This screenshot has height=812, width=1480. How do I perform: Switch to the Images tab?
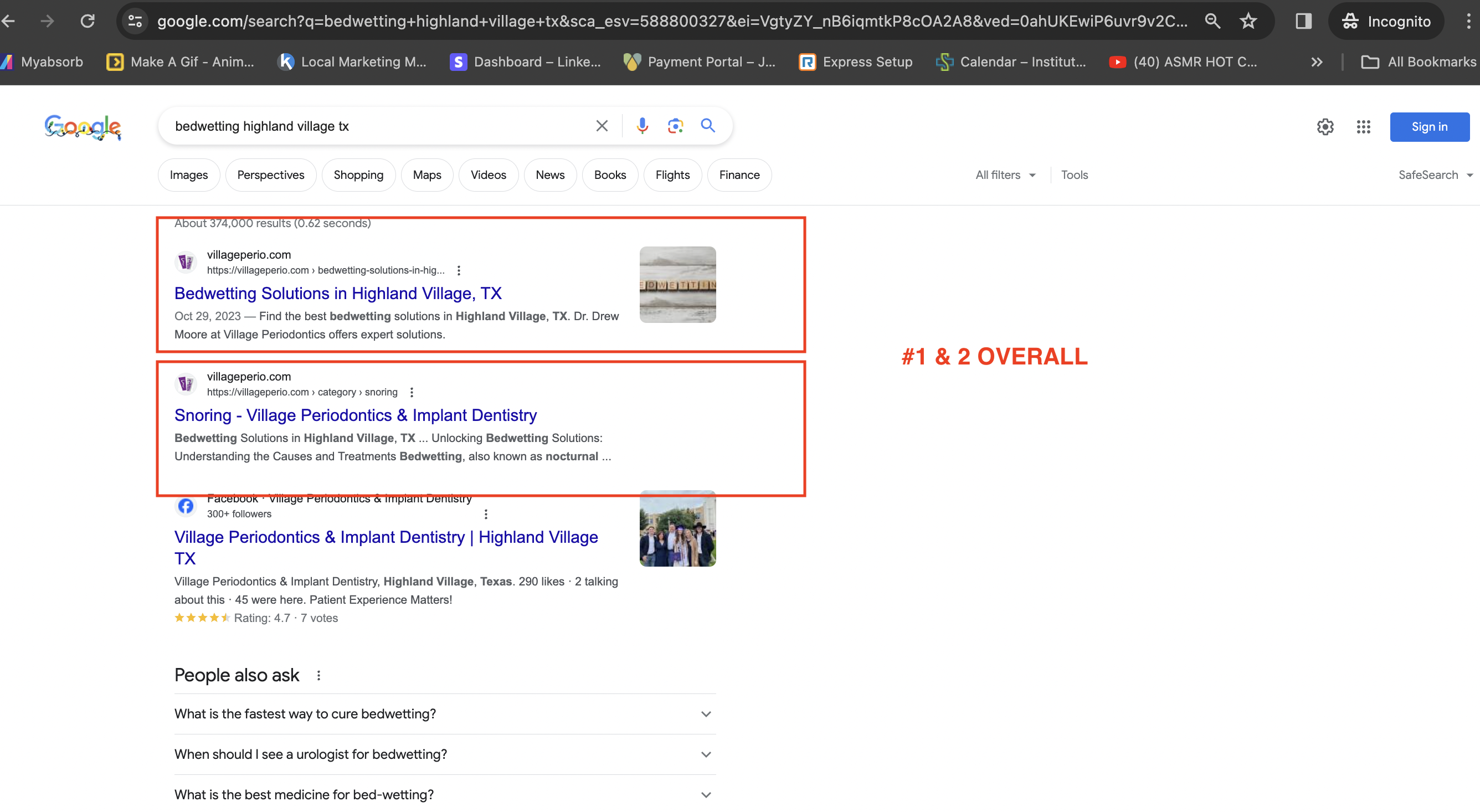tap(188, 174)
